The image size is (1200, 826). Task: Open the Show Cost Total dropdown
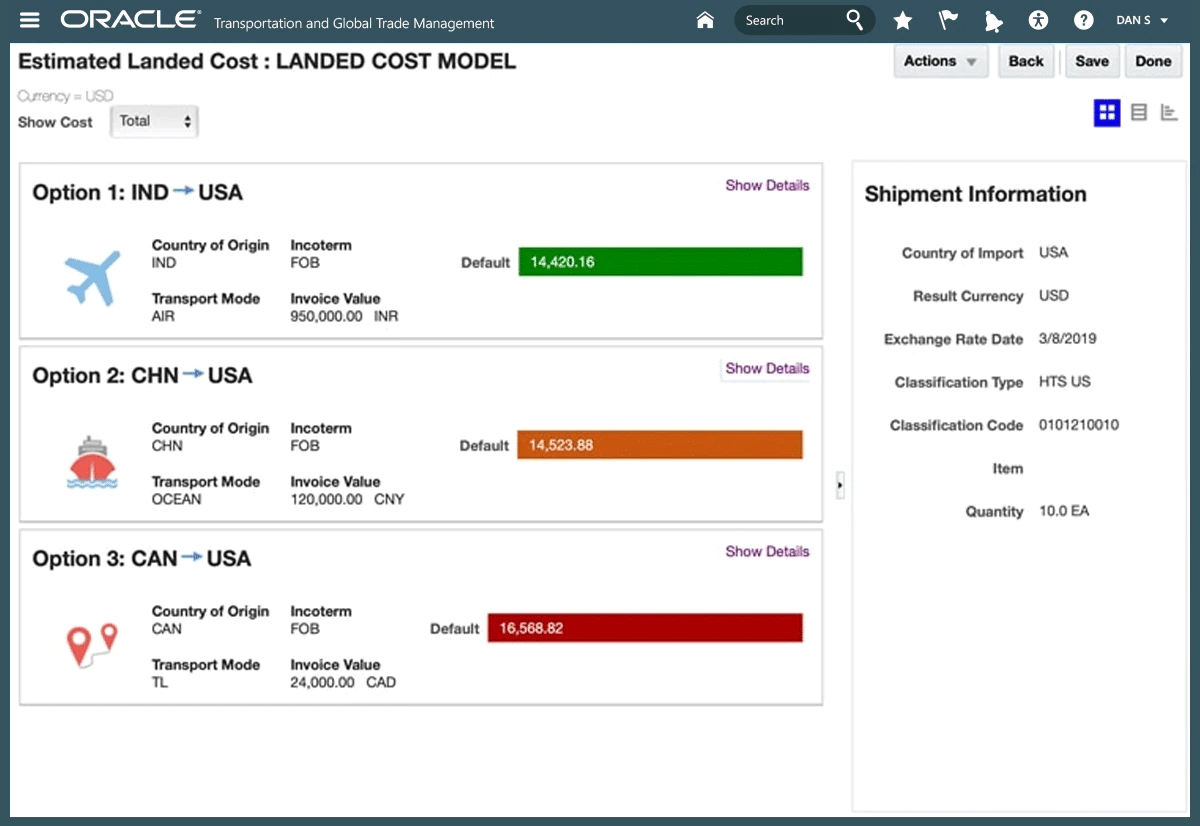(x=154, y=121)
